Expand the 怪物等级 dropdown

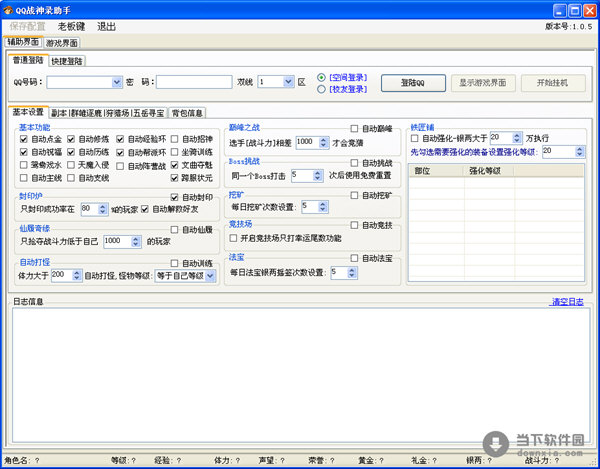(x=210, y=276)
